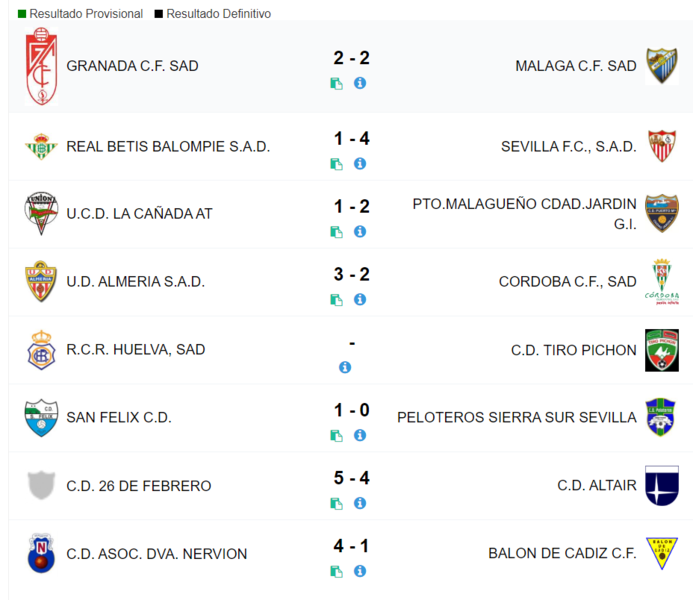
Task: Open PELOTEROS SIERRA SUR SEVILLA team link
Action: coord(517,418)
